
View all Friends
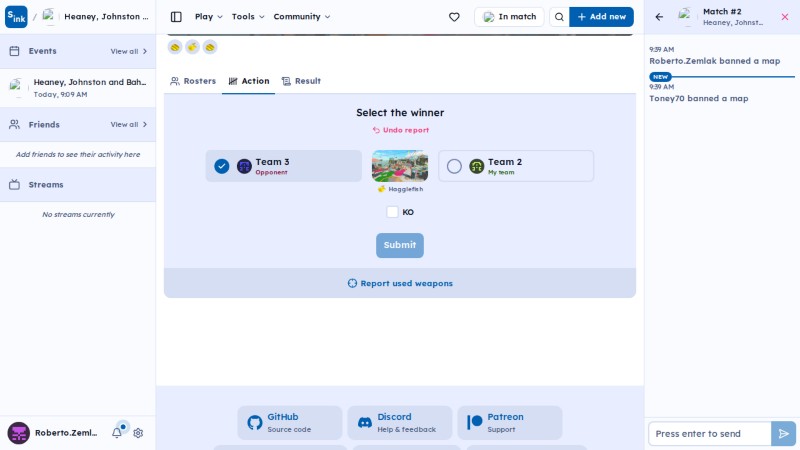129,124
